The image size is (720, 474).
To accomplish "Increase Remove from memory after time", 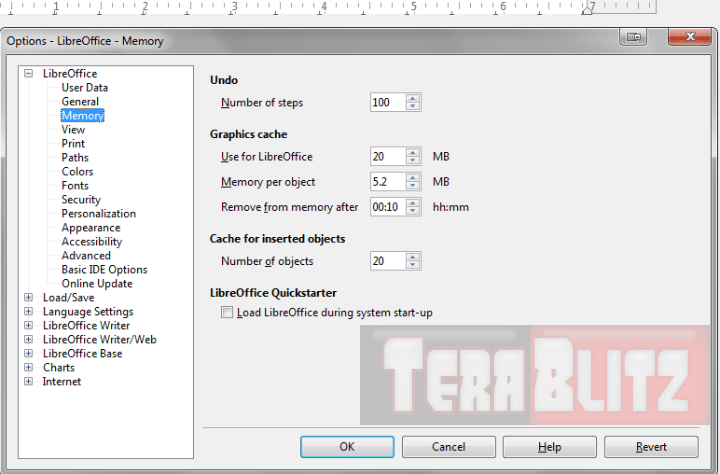I will click(x=413, y=203).
